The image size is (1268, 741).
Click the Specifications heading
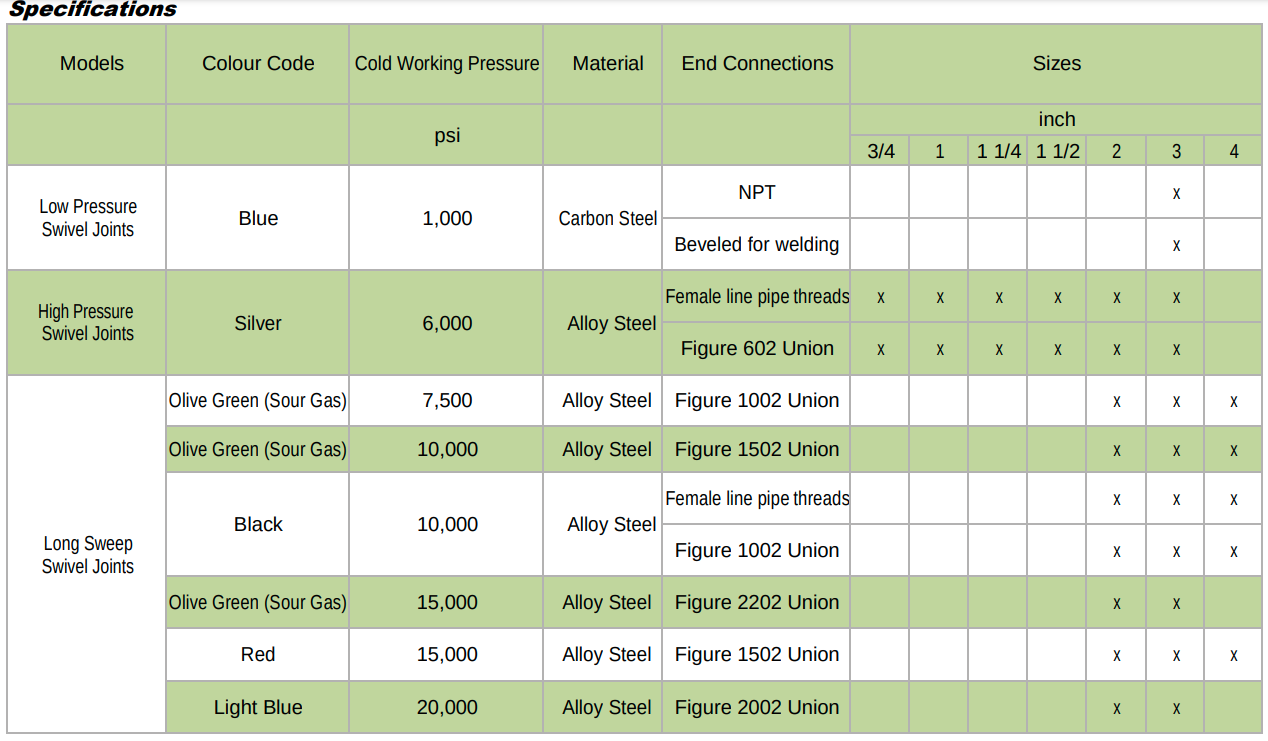click(92, 9)
